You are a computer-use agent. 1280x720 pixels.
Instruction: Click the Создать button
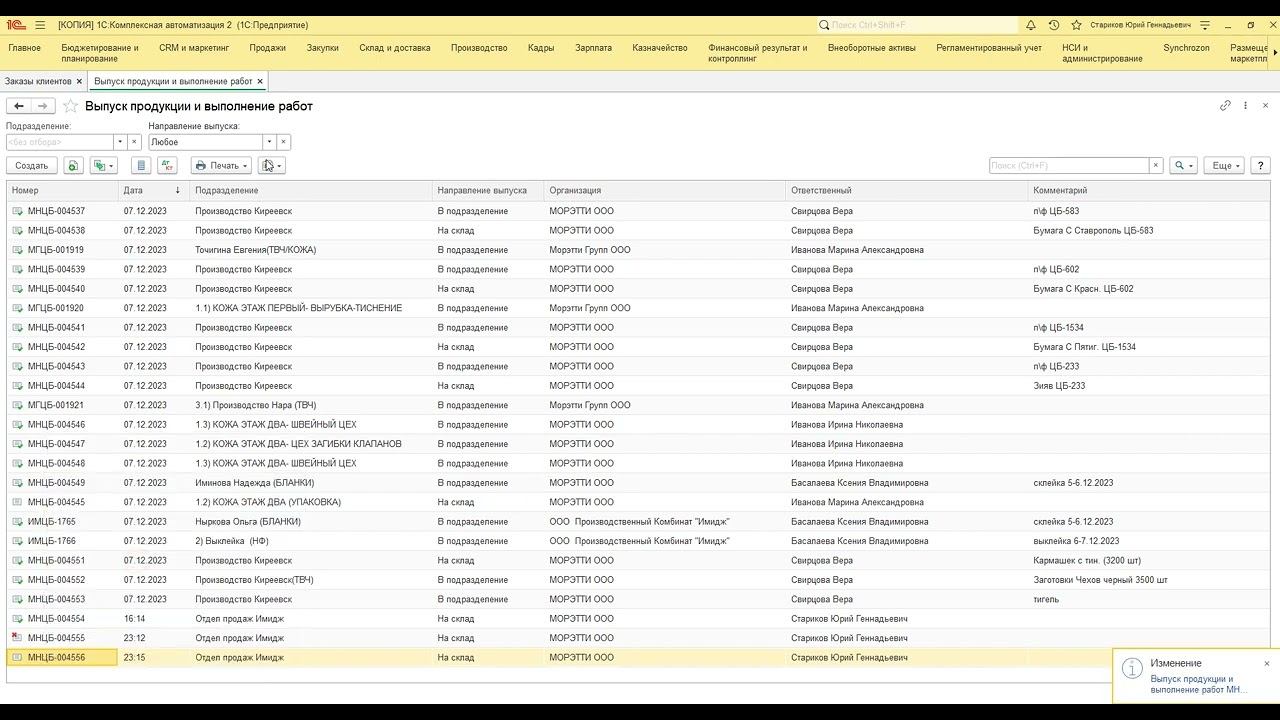[31, 166]
